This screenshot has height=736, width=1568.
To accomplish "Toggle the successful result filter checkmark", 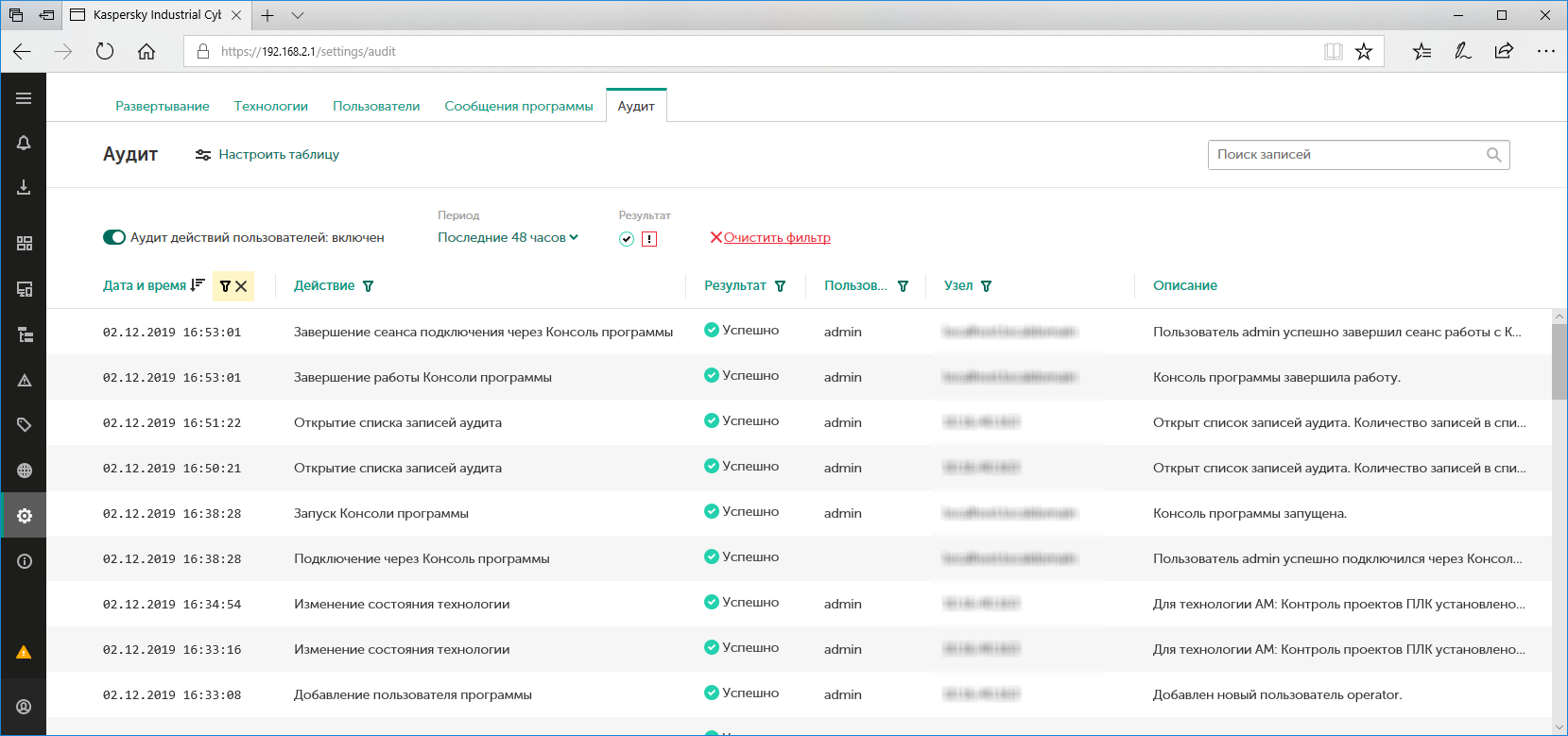I will pos(627,239).
